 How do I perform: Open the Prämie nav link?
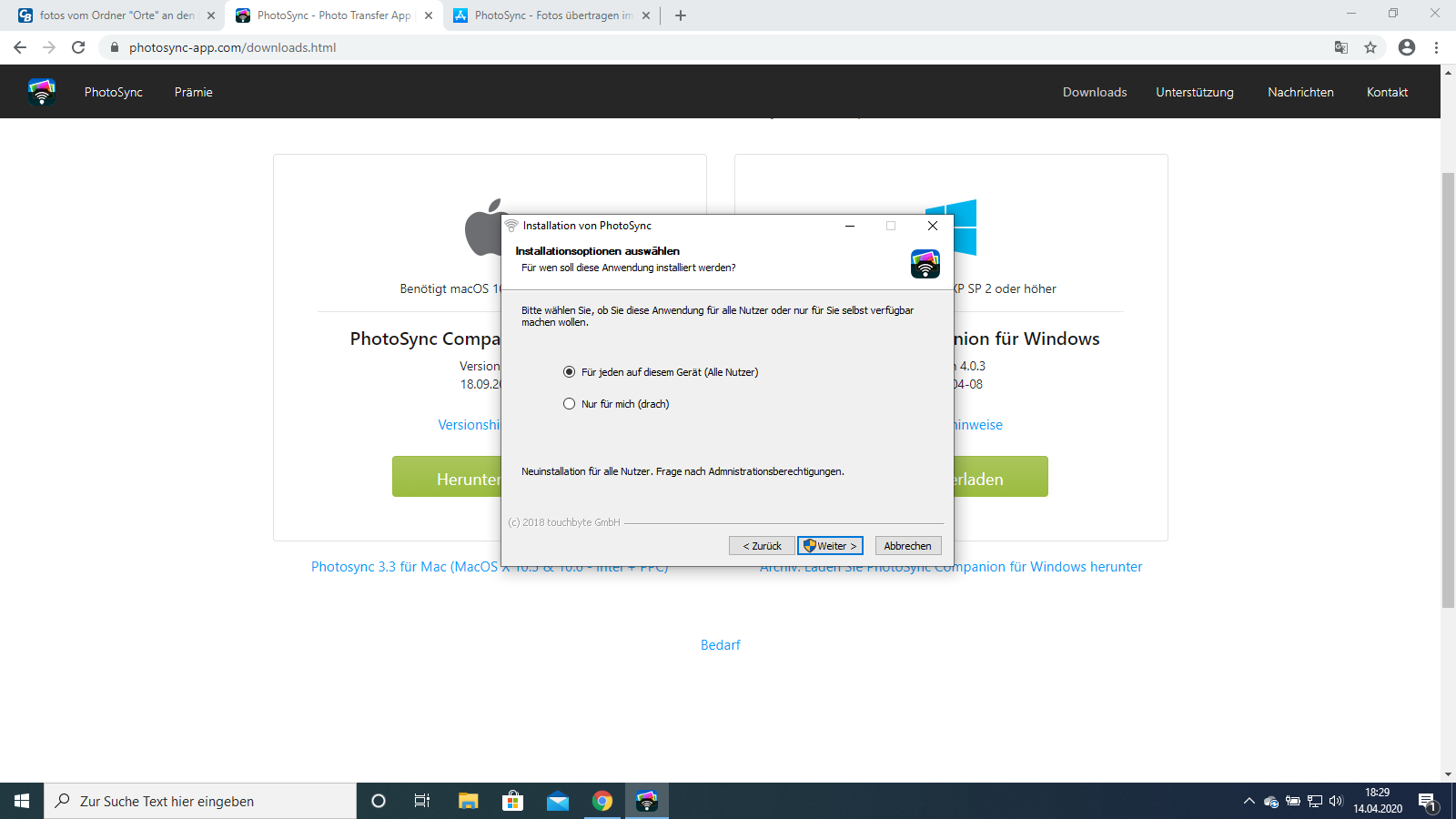(194, 92)
